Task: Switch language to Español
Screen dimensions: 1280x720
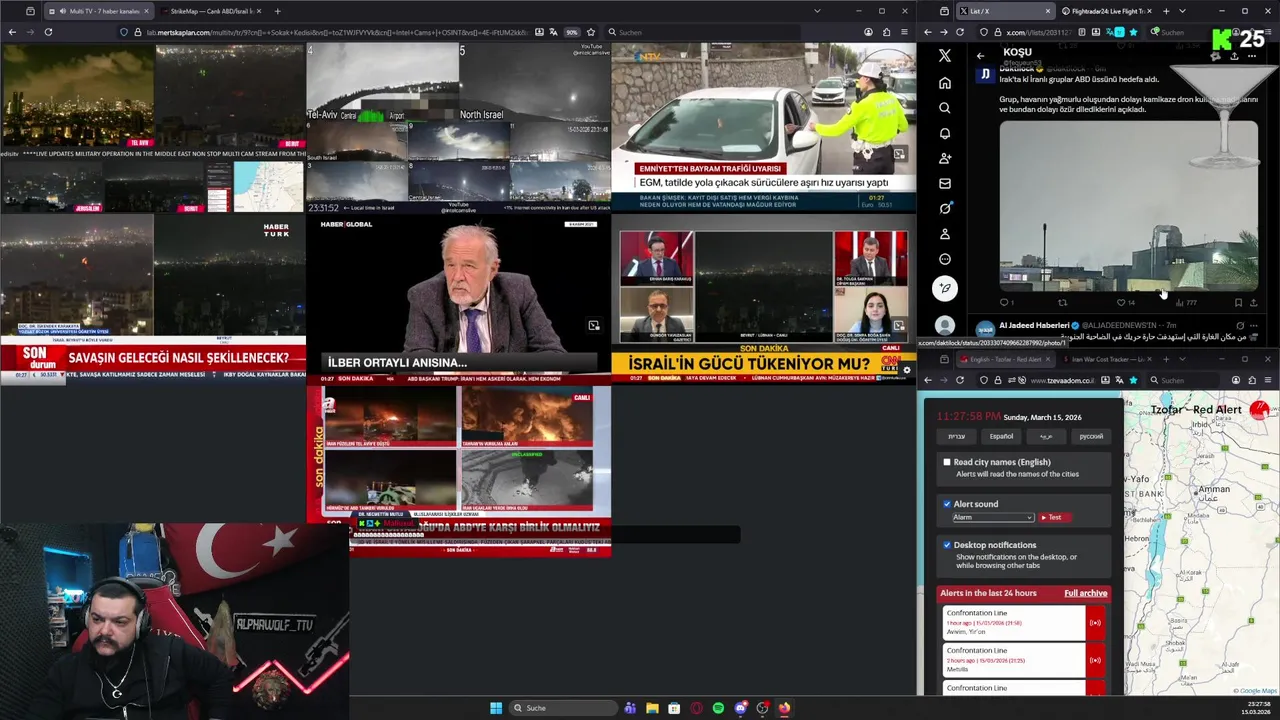Action: [x=1001, y=436]
